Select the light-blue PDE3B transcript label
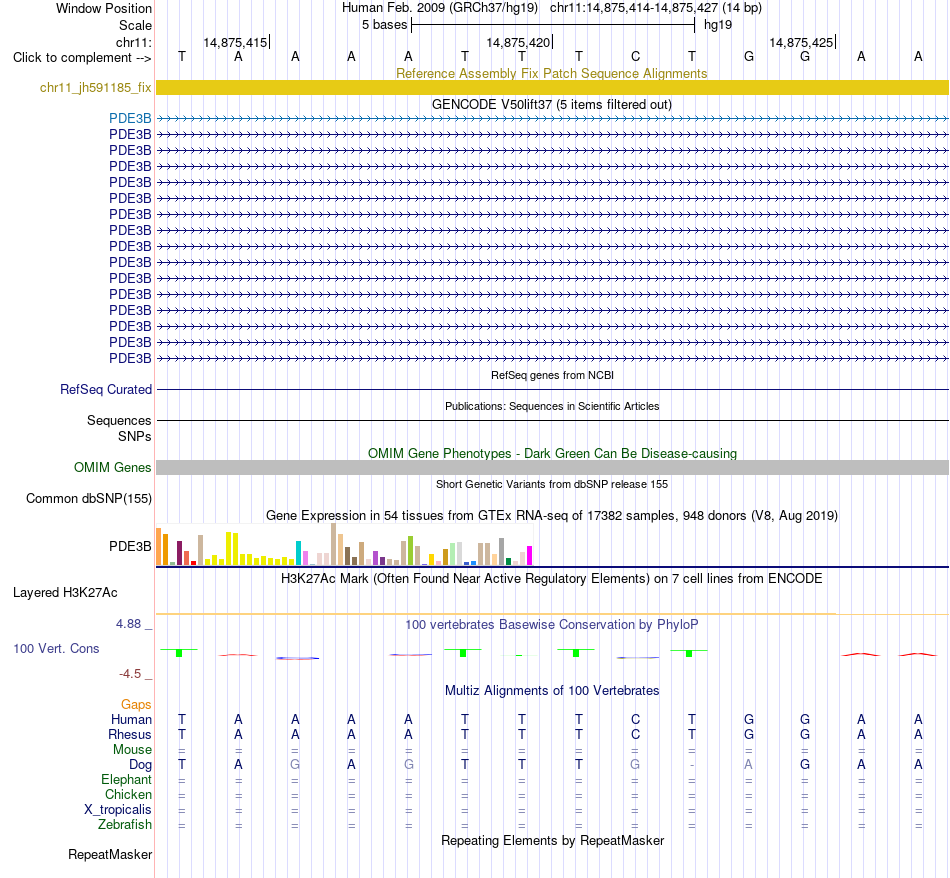The width and height of the screenshot is (950, 878). pyautogui.click(x=130, y=118)
